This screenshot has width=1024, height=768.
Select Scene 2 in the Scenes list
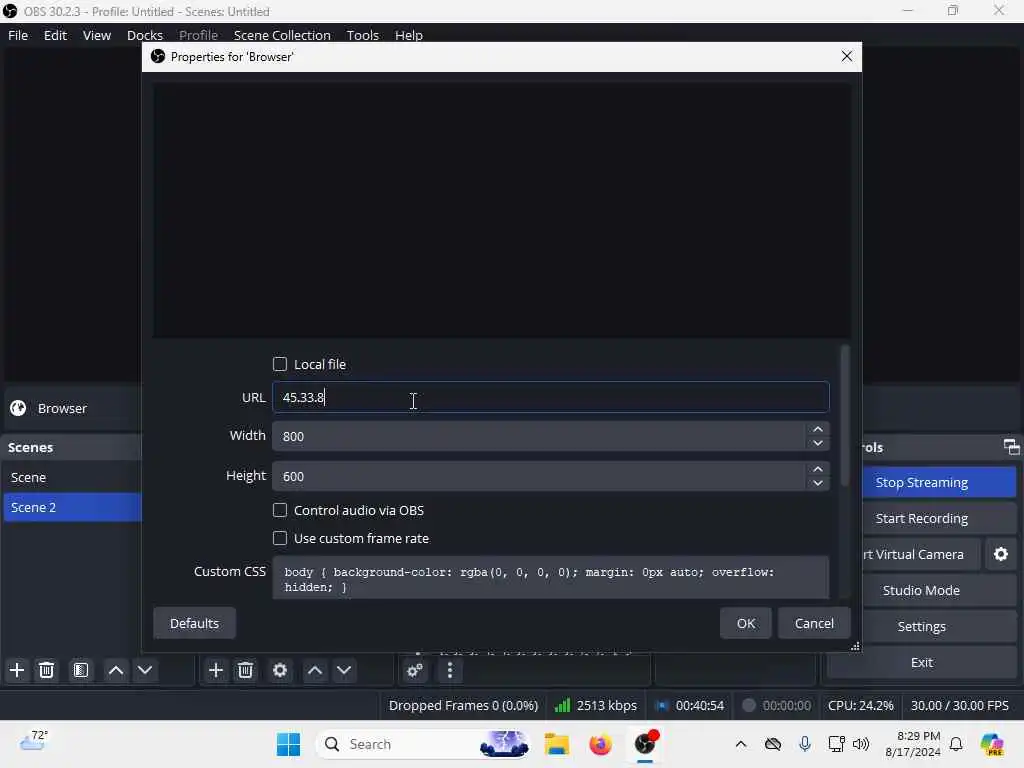pos(72,507)
